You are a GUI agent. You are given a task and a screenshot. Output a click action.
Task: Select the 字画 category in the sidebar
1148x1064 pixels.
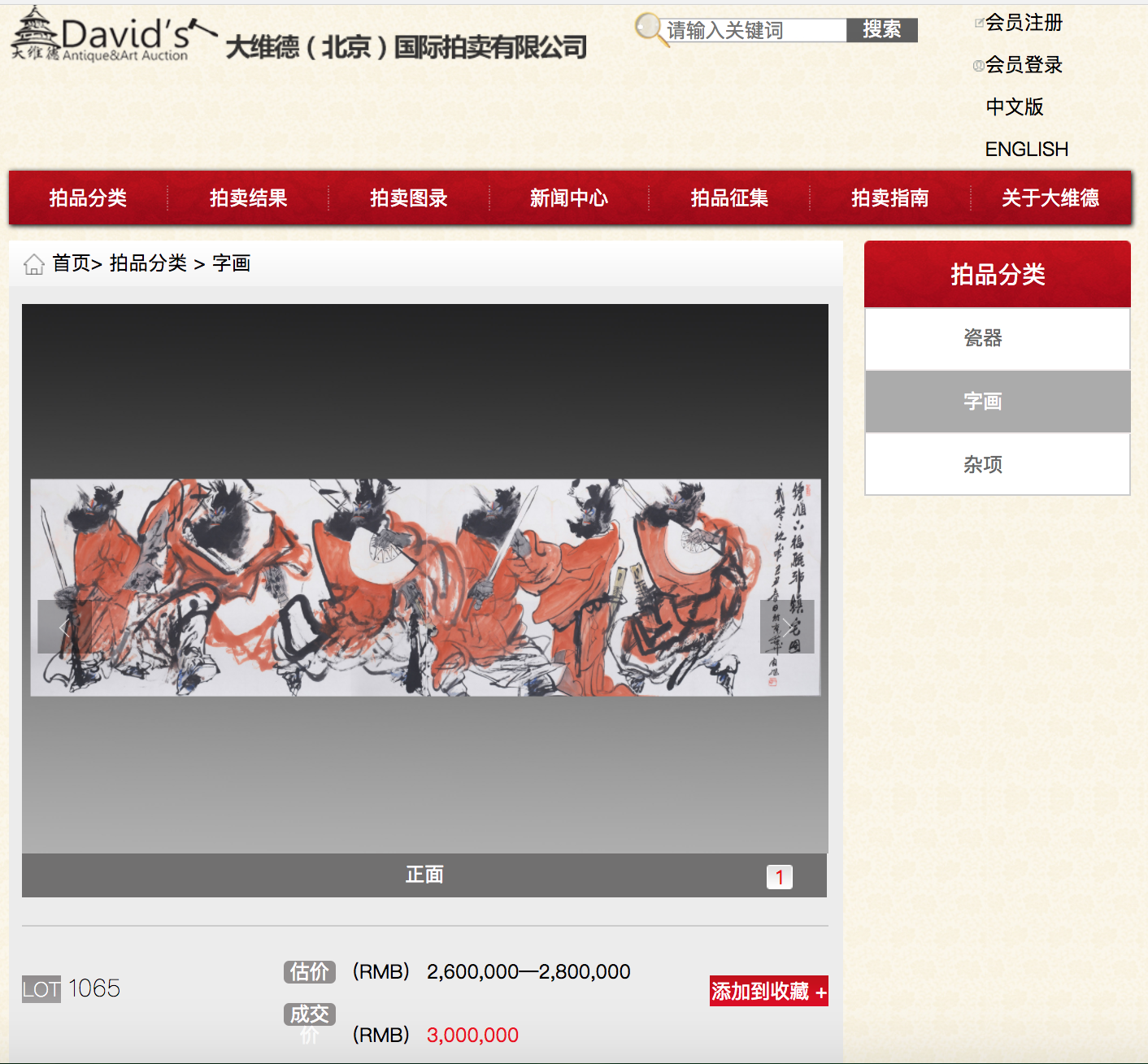(998, 402)
